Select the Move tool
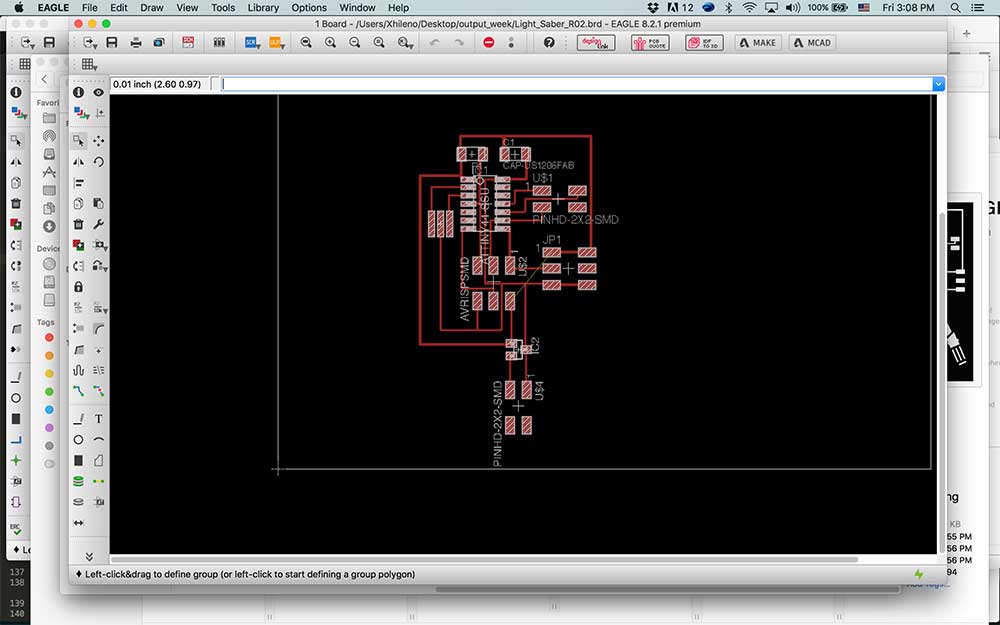Image resolution: width=1000 pixels, height=625 pixels. point(99,141)
